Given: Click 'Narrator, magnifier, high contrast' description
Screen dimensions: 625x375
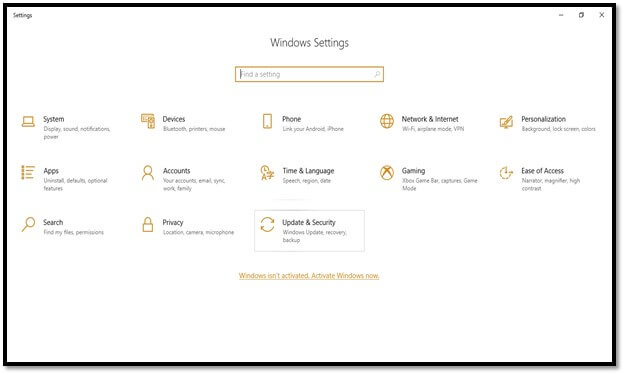Looking at the screenshot, I should click(x=551, y=185).
